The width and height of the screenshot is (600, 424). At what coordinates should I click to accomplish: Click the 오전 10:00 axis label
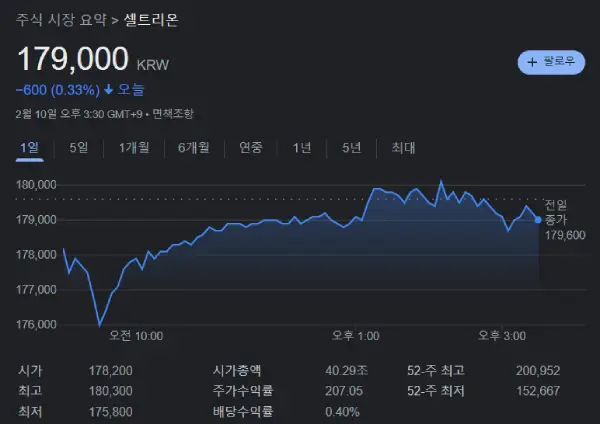pyautogui.click(x=136, y=336)
